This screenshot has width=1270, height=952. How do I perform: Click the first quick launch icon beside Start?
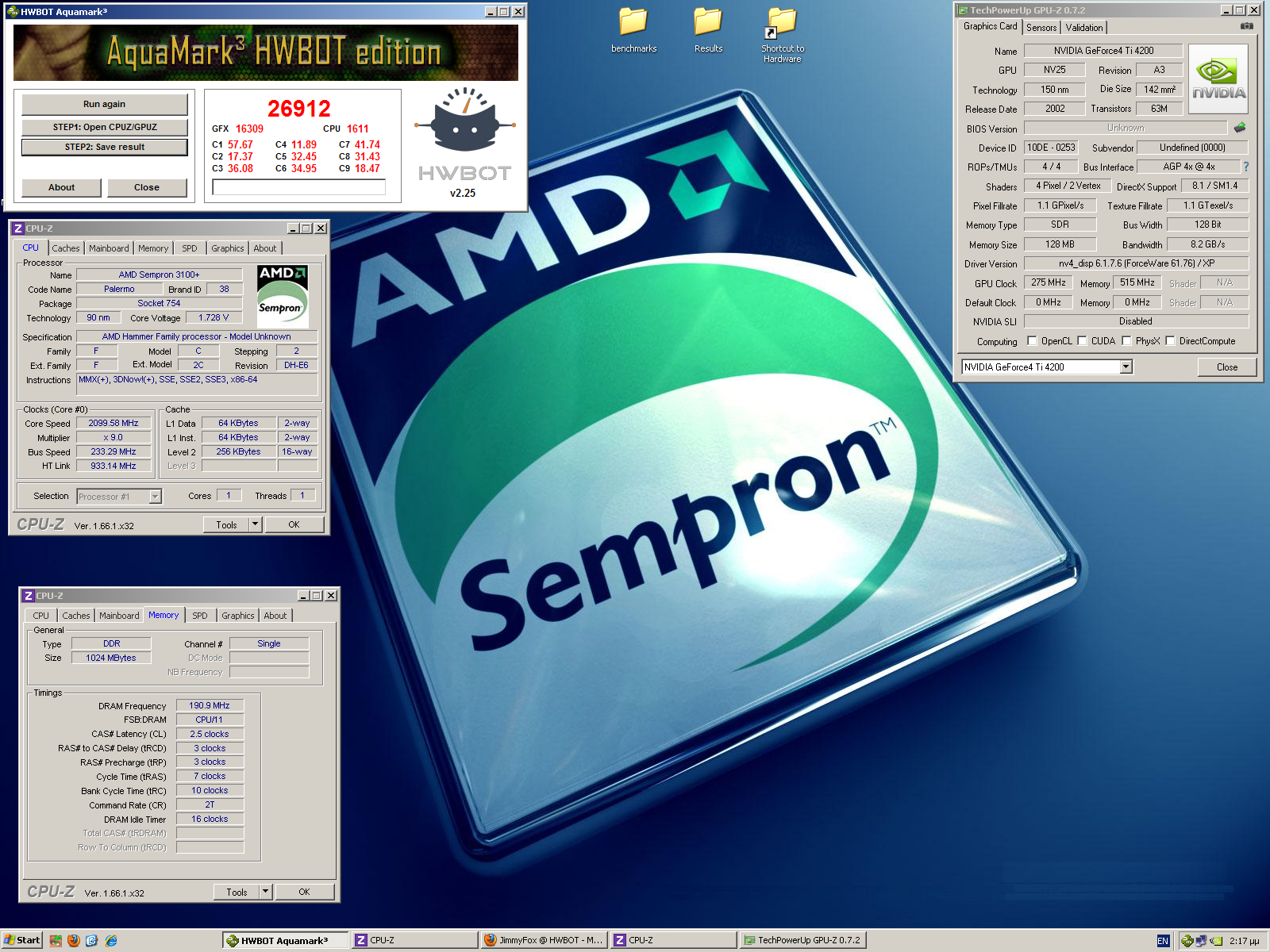click(56, 940)
